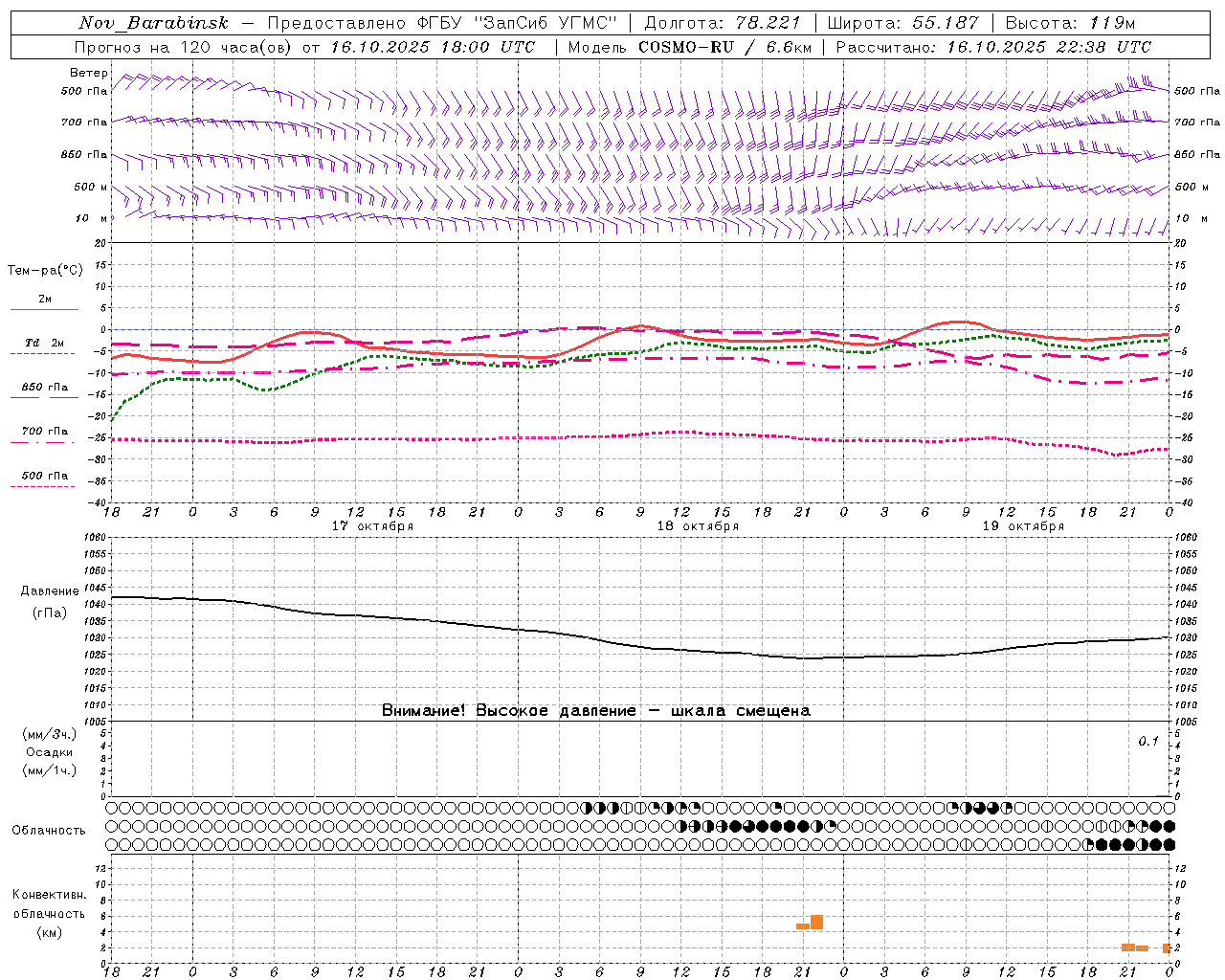Click the 19 октября date label
The height and width of the screenshot is (980, 1225).
click(1023, 526)
